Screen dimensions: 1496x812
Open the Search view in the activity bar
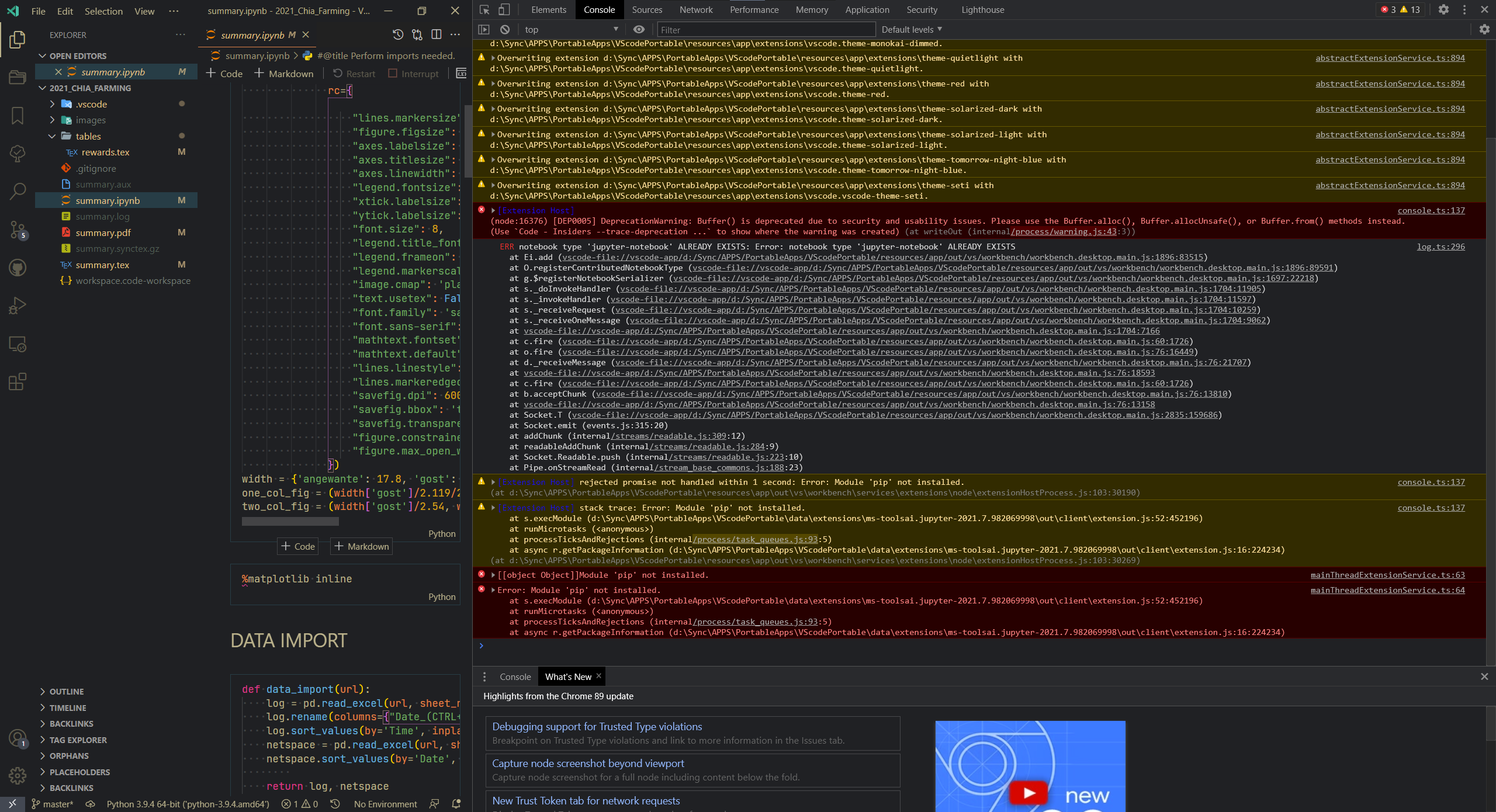click(17, 191)
